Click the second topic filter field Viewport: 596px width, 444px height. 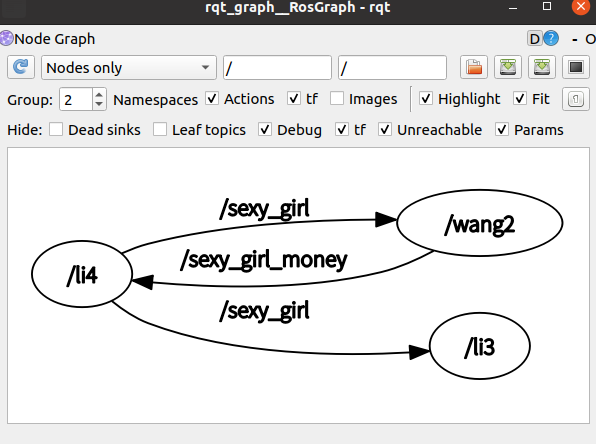[x=392, y=68]
